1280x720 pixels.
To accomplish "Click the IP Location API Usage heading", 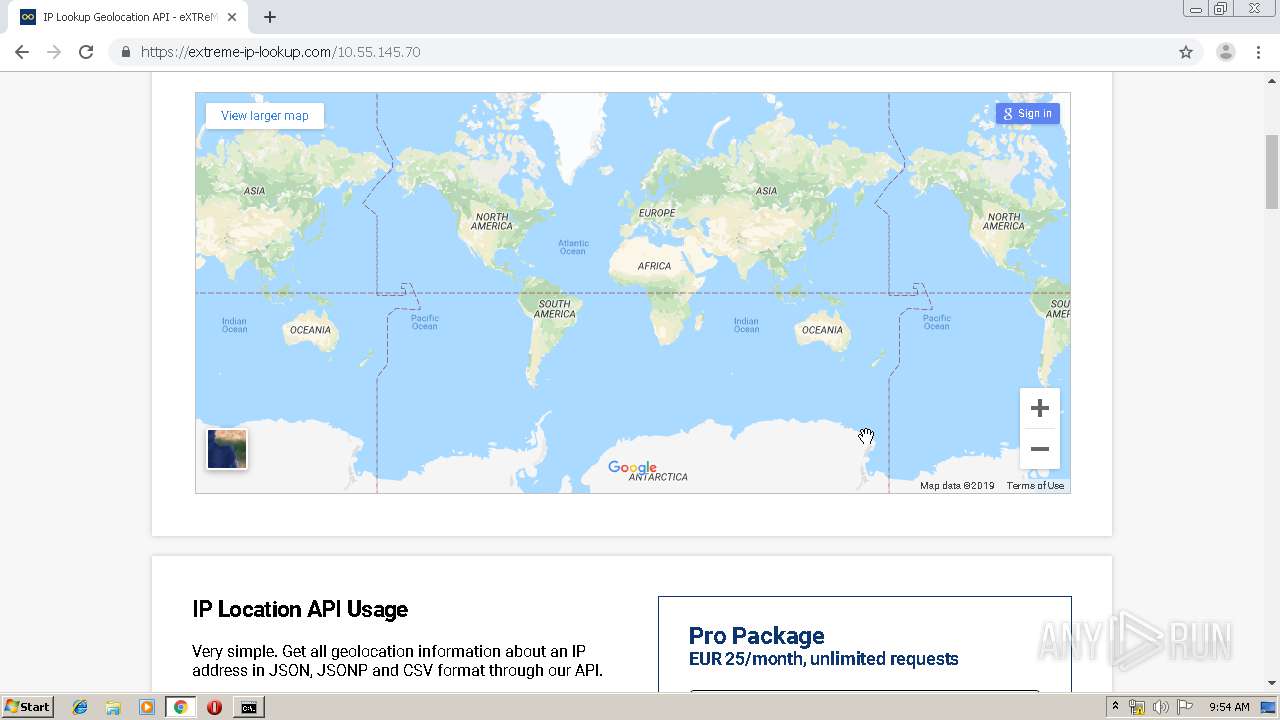I will (300, 610).
